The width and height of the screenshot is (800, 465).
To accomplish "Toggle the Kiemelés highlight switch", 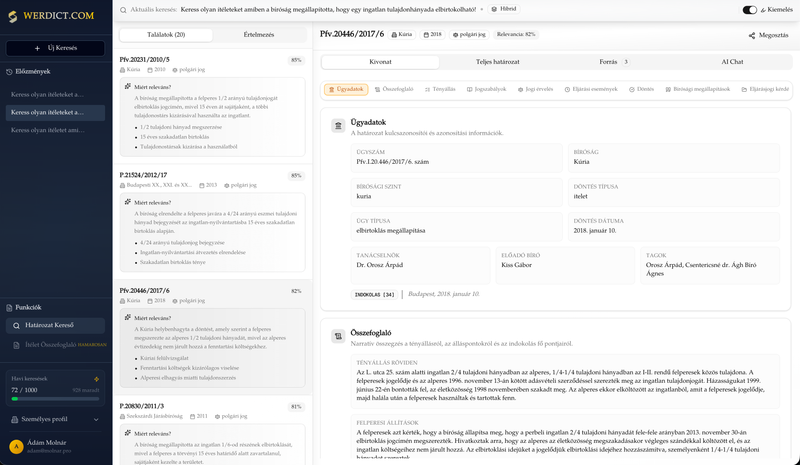I will [x=750, y=9].
